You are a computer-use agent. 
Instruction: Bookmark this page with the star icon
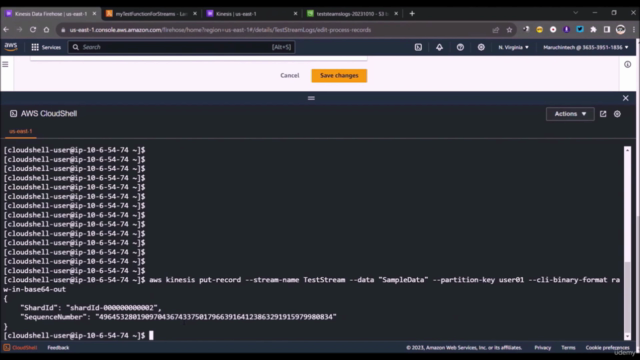[x=509, y=30]
